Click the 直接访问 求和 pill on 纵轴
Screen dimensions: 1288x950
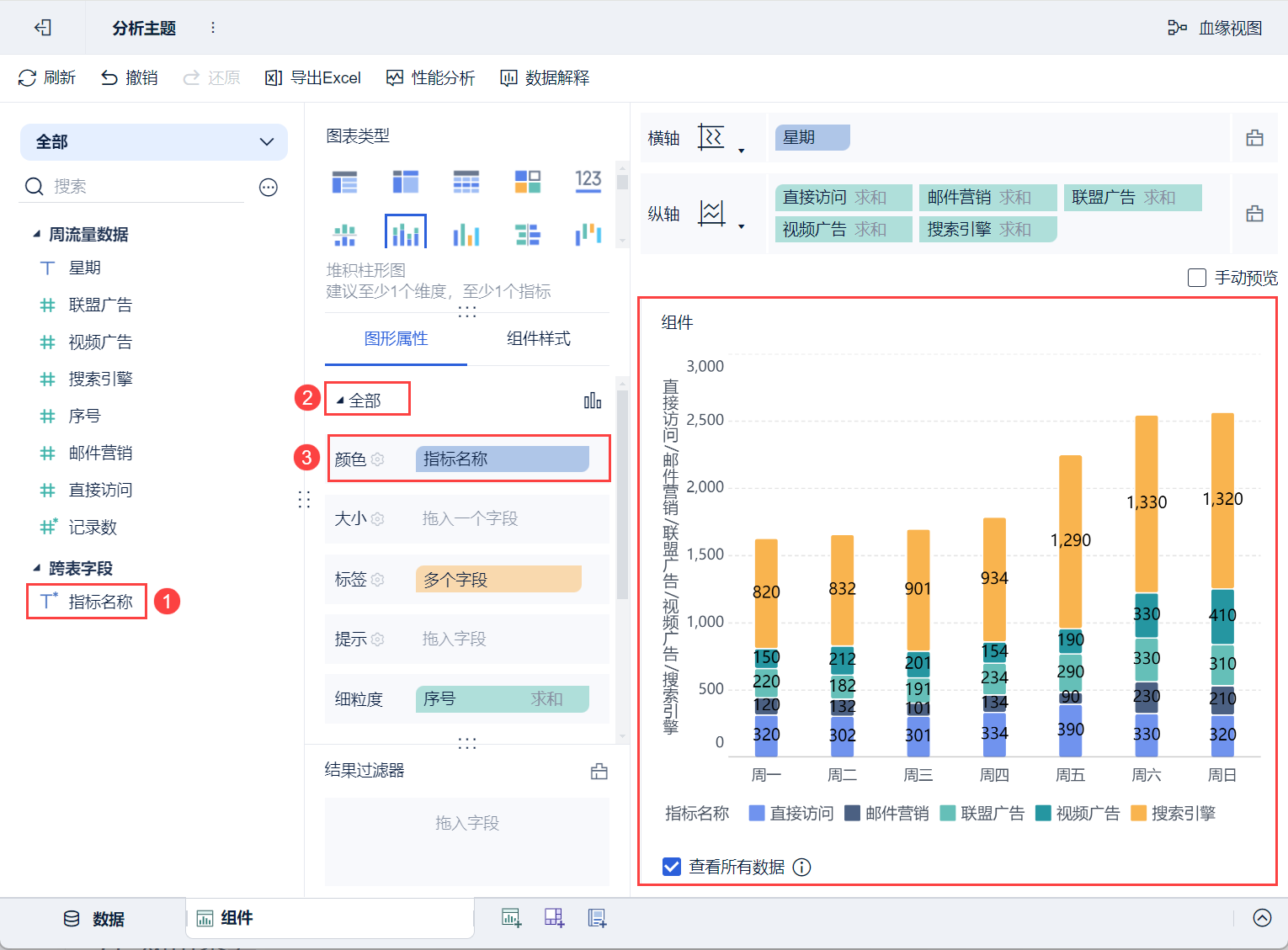844,198
